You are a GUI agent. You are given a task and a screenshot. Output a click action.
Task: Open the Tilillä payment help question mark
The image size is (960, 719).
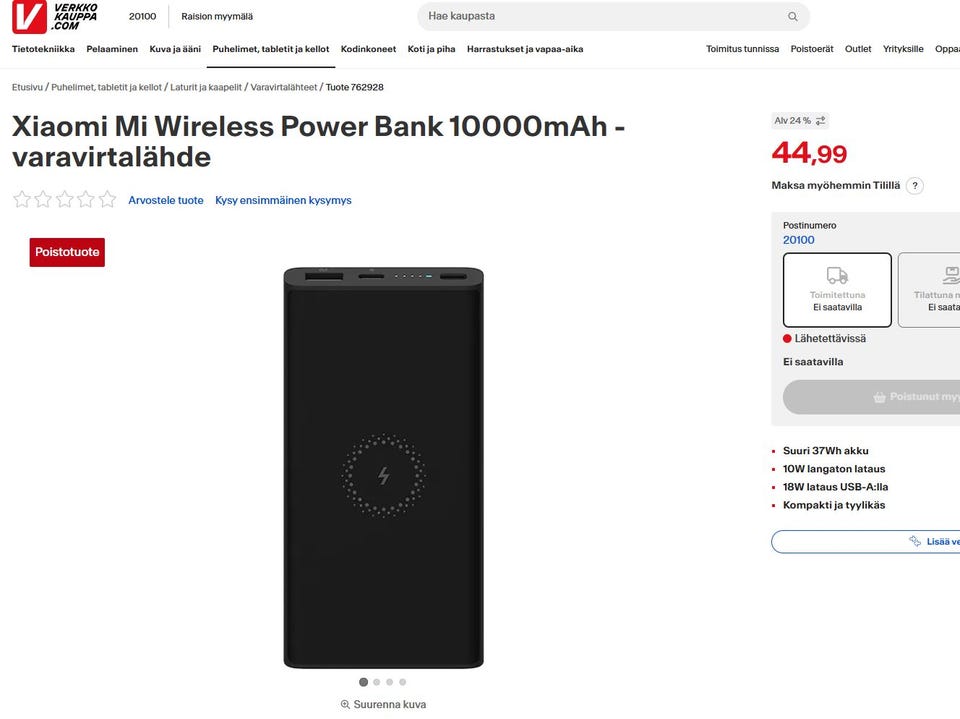click(914, 186)
